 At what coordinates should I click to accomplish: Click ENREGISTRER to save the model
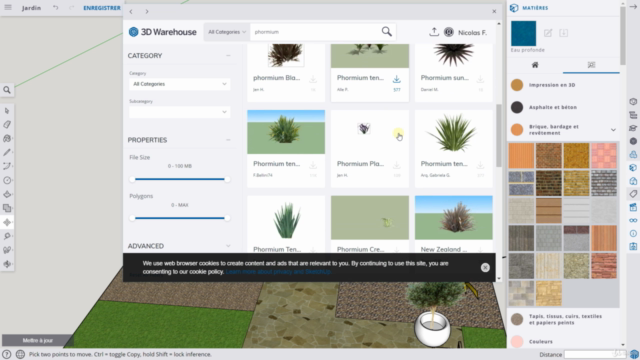pyautogui.click(x=102, y=8)
